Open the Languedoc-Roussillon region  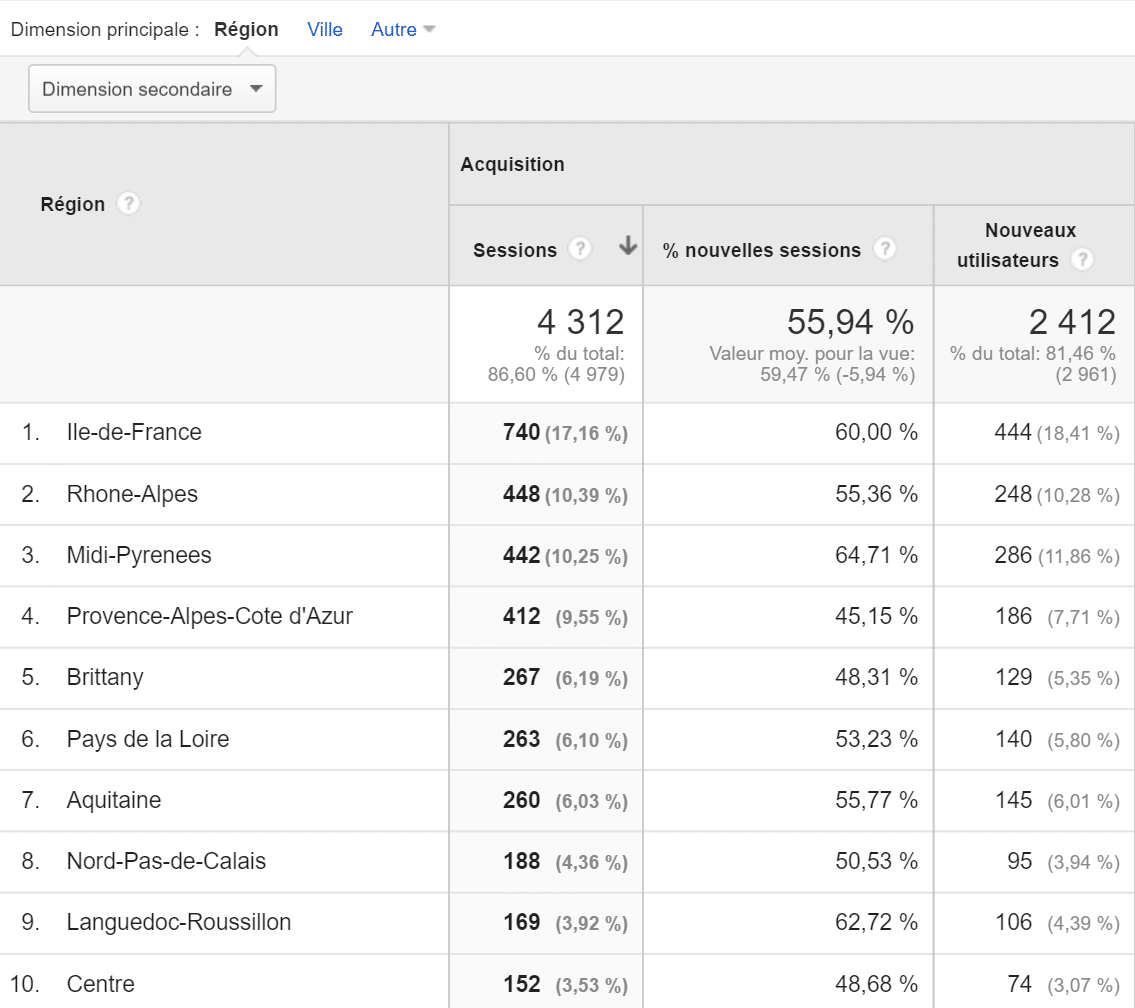pyautogui.click(x=179, y=922)
